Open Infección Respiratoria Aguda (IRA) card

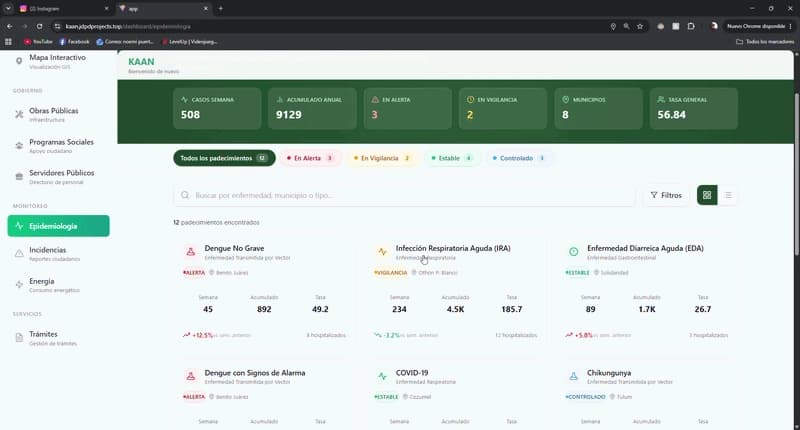[x=453, y=248]
